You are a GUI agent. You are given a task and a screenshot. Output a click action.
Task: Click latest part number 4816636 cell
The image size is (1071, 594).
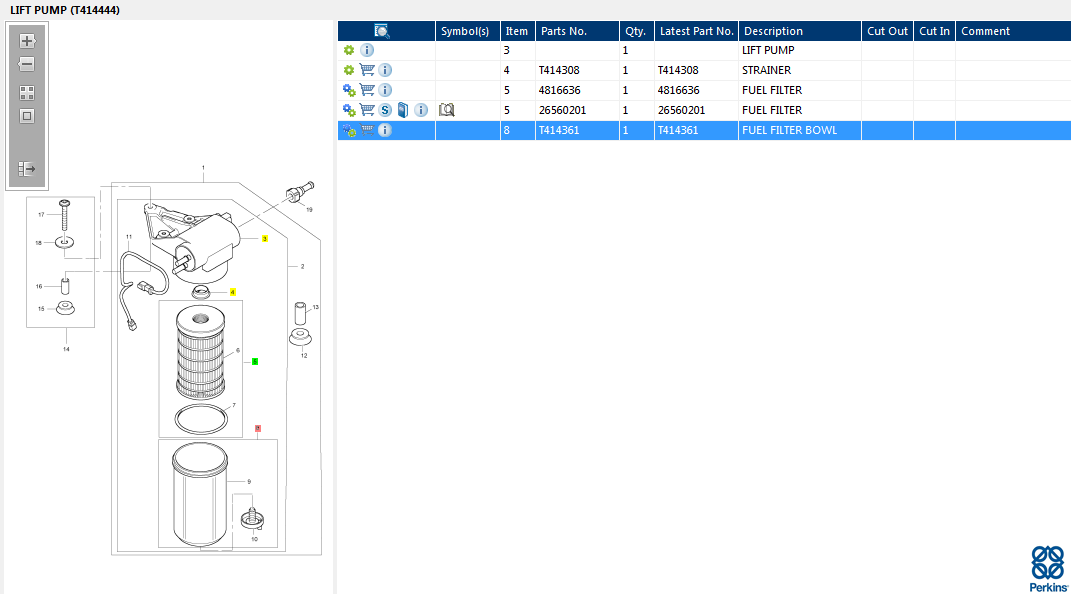(696, 89)
